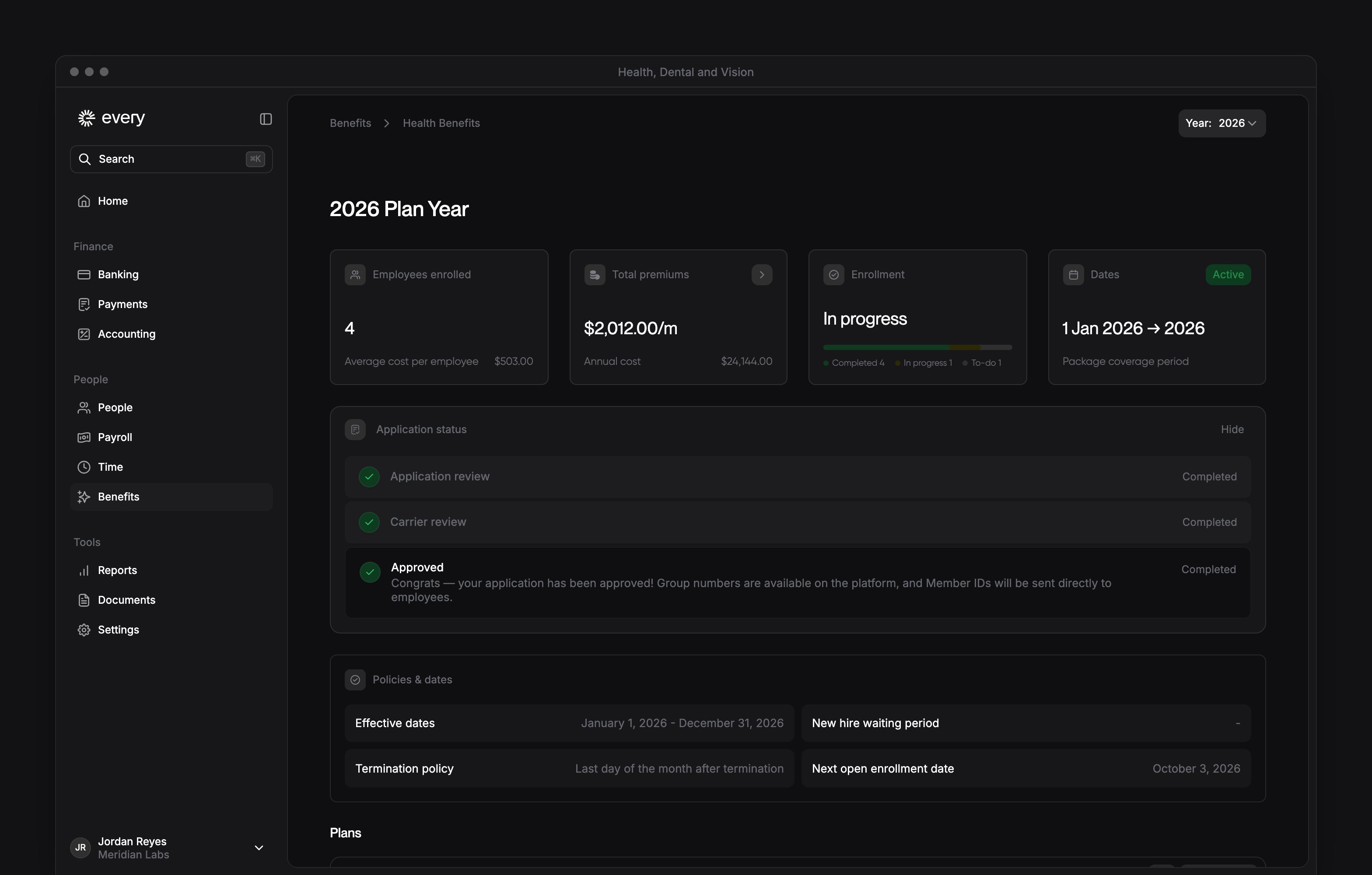Click the Settings gear icon
Viewport: 1372px width, 875px height.
point(84,630)
